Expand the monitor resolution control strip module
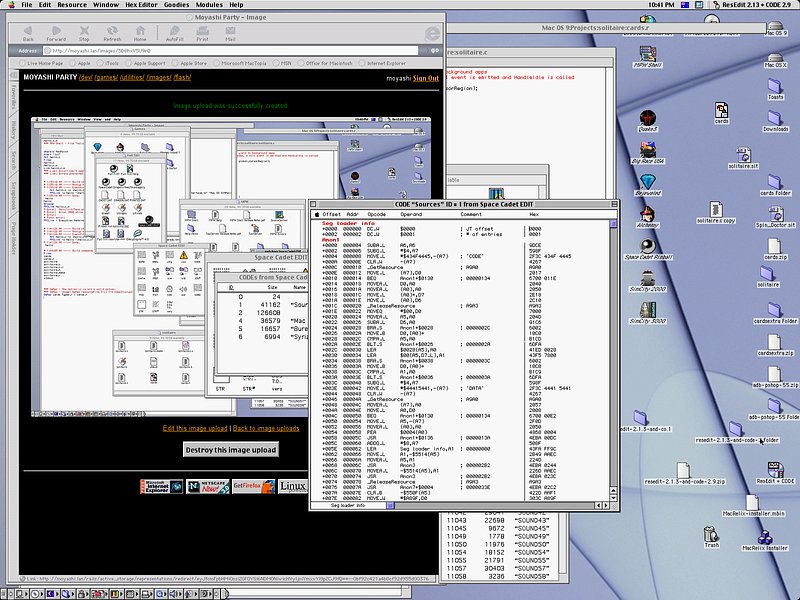Screen dimensions: 800x600 [x=131, y=594]
